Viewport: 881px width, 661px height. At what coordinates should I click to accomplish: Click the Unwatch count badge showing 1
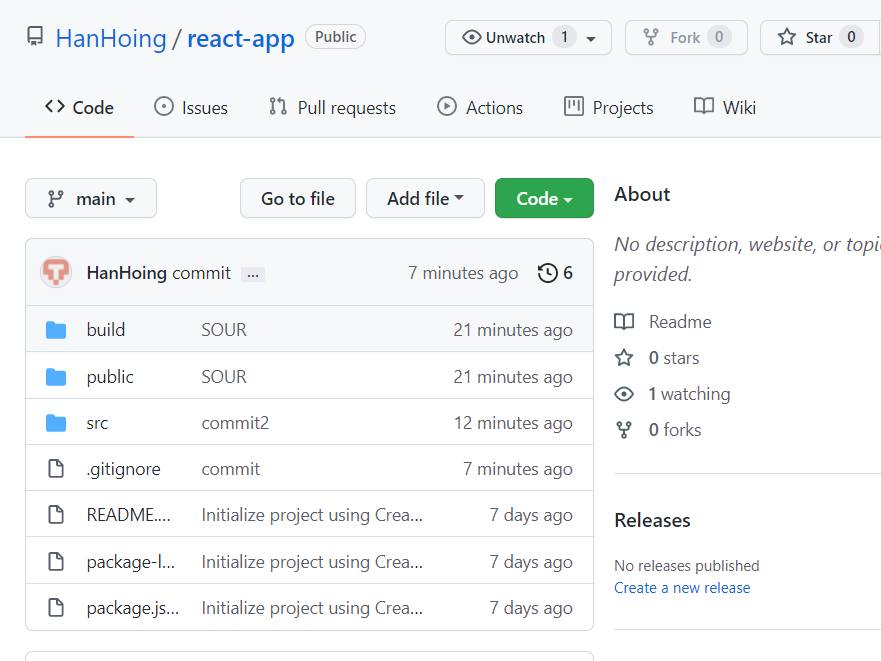[x=564, y=37]
